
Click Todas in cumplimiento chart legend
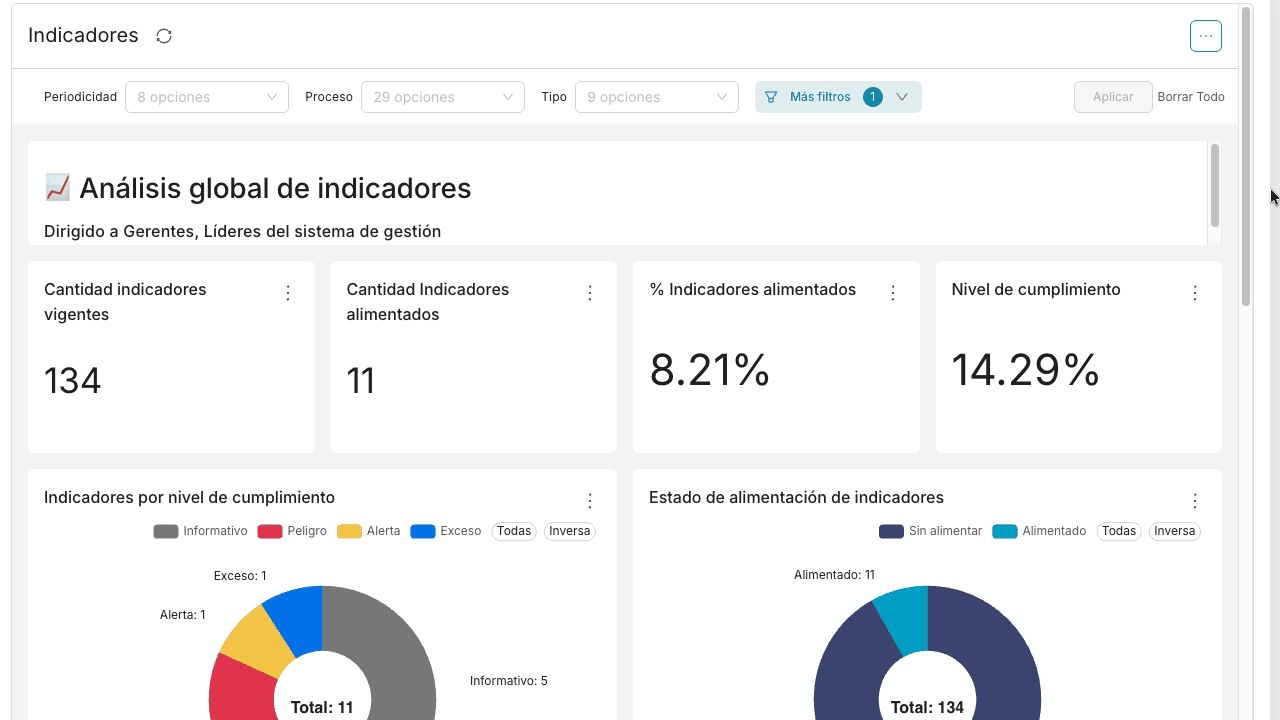click(x=514, y=531)
